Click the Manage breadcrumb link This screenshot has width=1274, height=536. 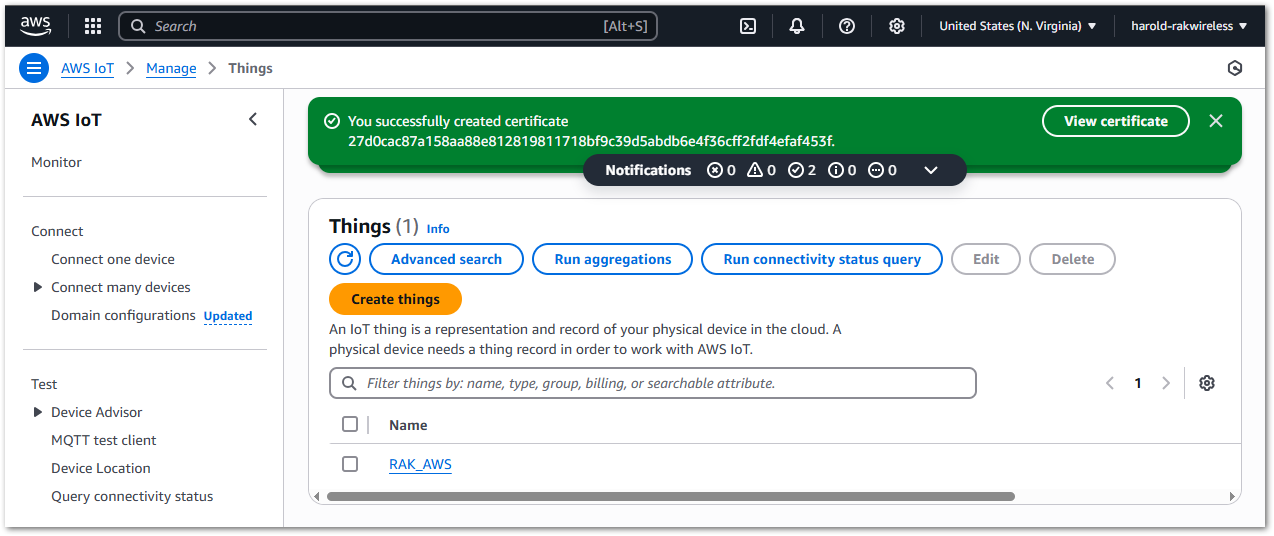click(x=171, y=68)
